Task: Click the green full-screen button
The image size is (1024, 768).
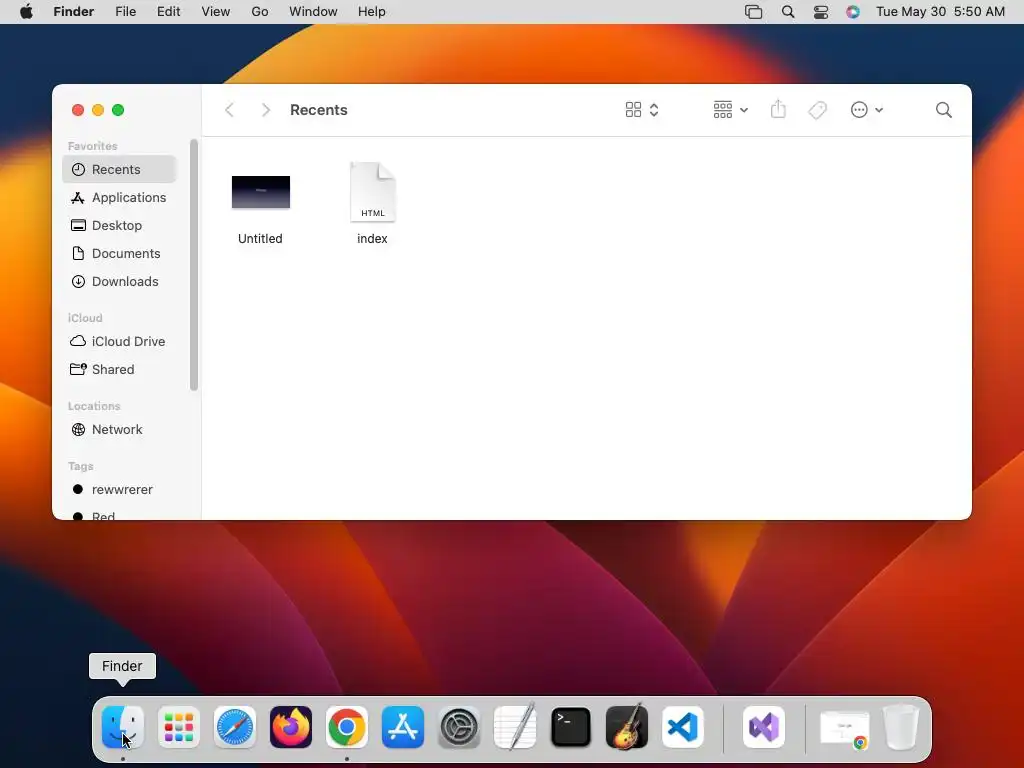Action: 118,110
